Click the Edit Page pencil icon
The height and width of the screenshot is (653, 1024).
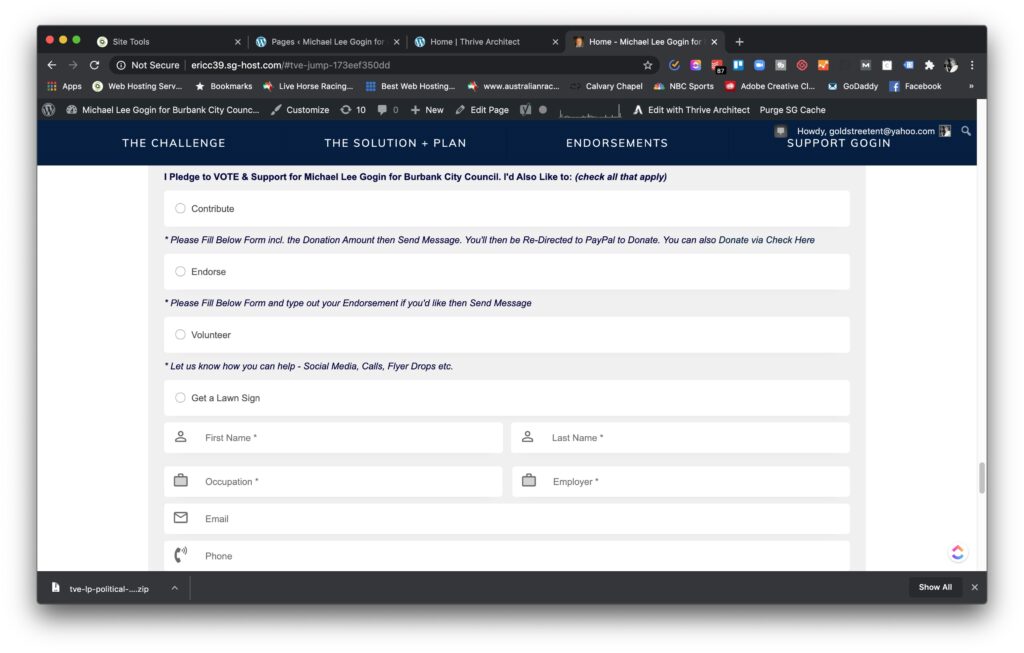coord(459,109)
